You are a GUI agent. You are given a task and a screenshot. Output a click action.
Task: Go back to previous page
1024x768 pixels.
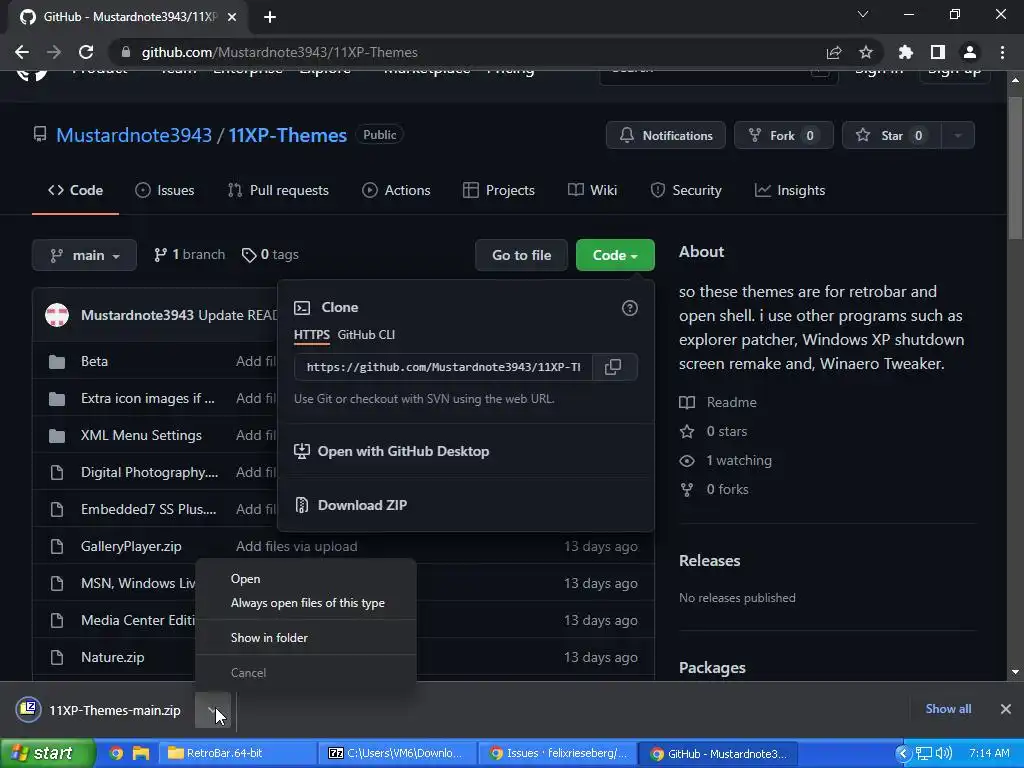[x=22, y=52]
